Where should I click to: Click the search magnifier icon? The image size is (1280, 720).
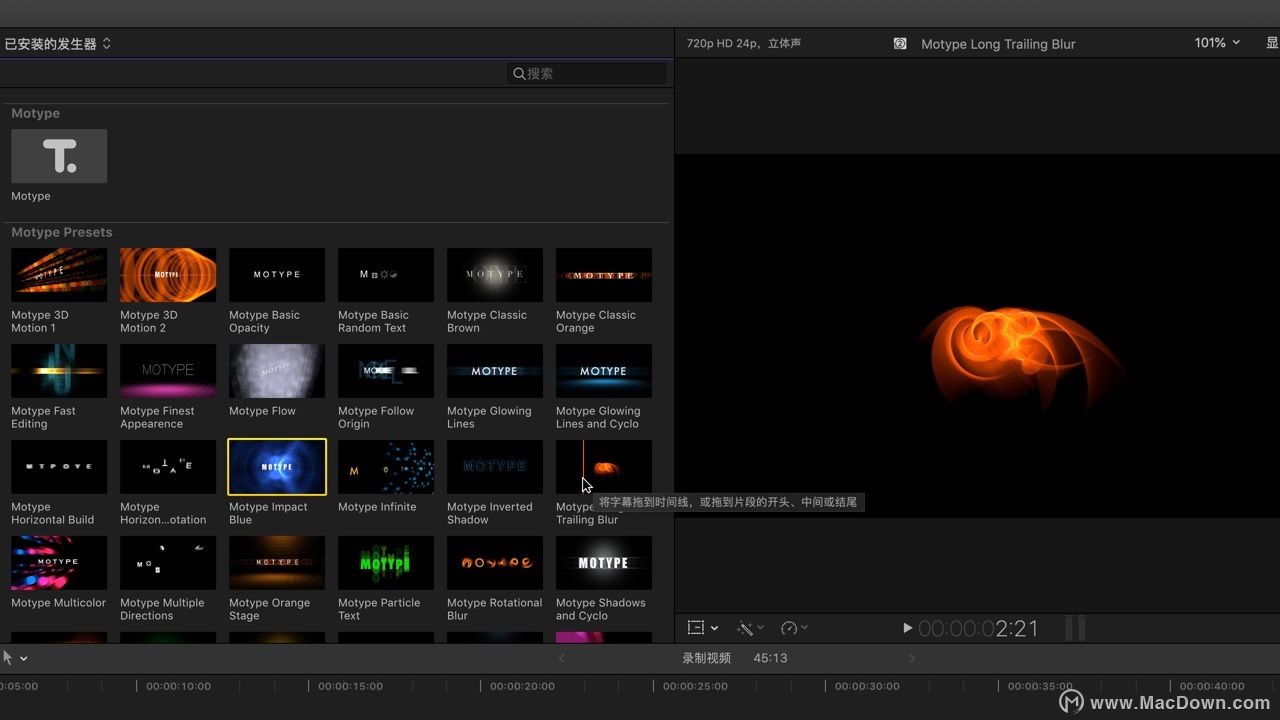519,73
